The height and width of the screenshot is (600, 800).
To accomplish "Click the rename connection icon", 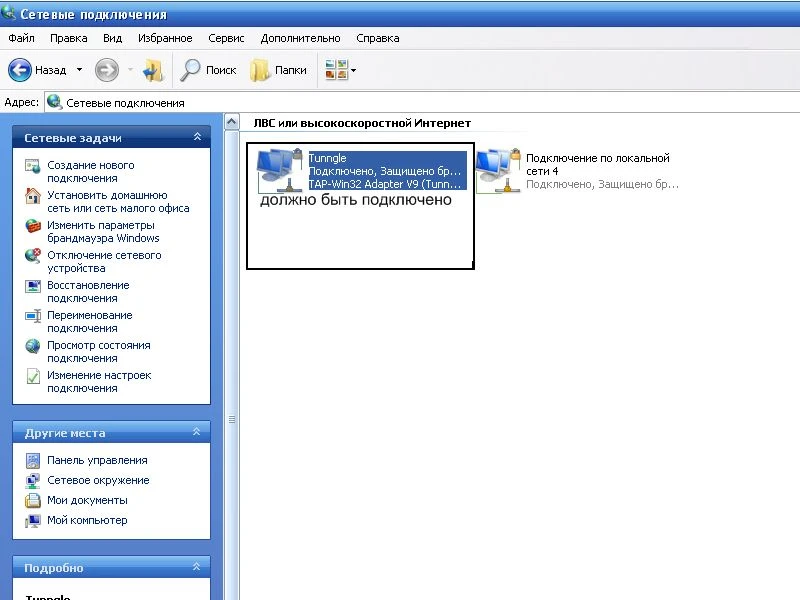I will coord(33,316).
